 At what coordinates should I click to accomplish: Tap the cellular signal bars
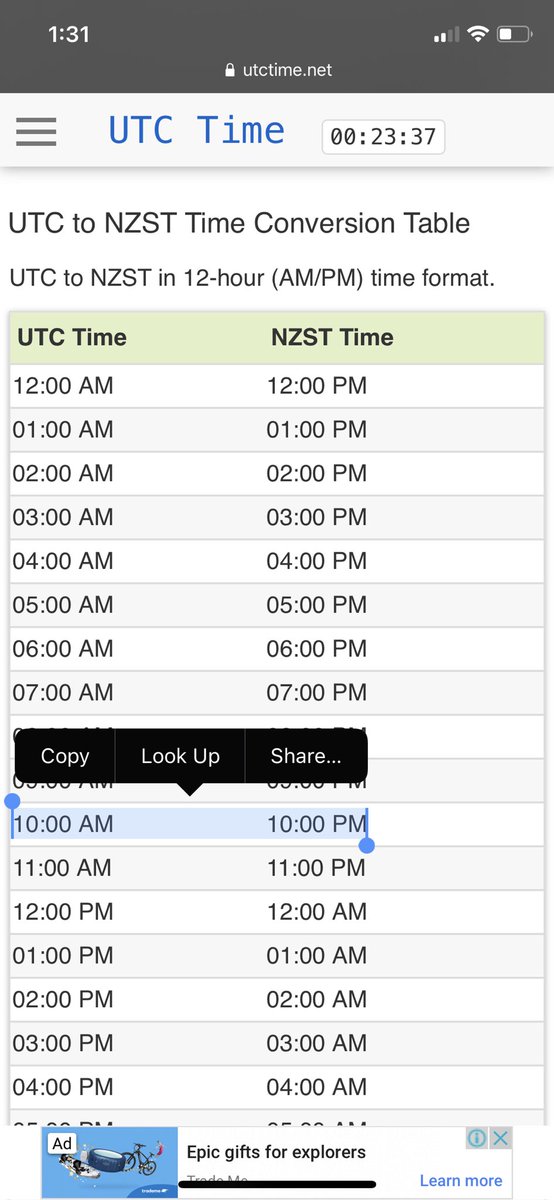[446, 35]
